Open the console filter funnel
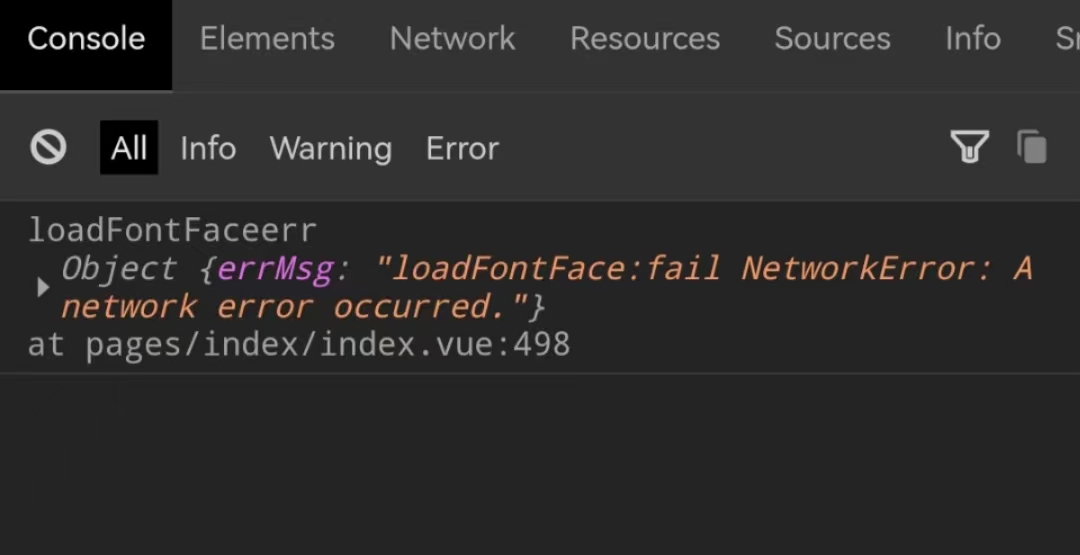Viewport: 1080px width, 555px height. [x=968, y=148]
